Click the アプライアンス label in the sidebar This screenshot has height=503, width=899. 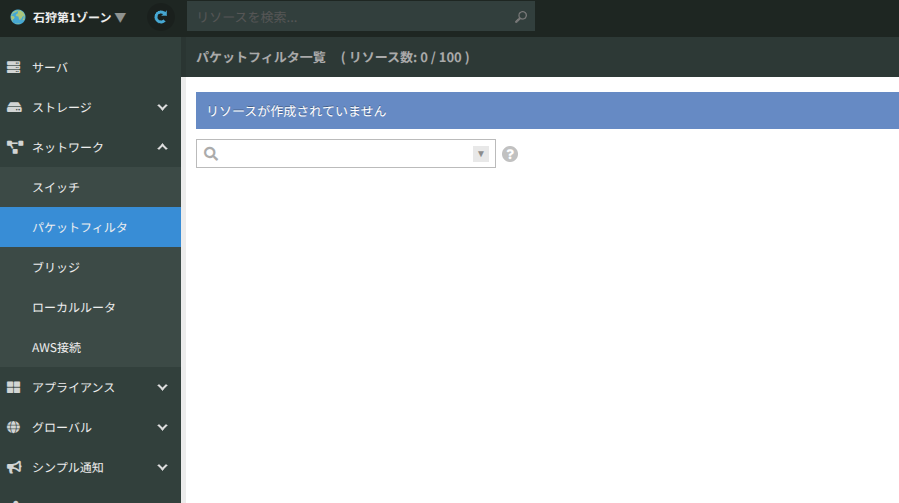73,388
